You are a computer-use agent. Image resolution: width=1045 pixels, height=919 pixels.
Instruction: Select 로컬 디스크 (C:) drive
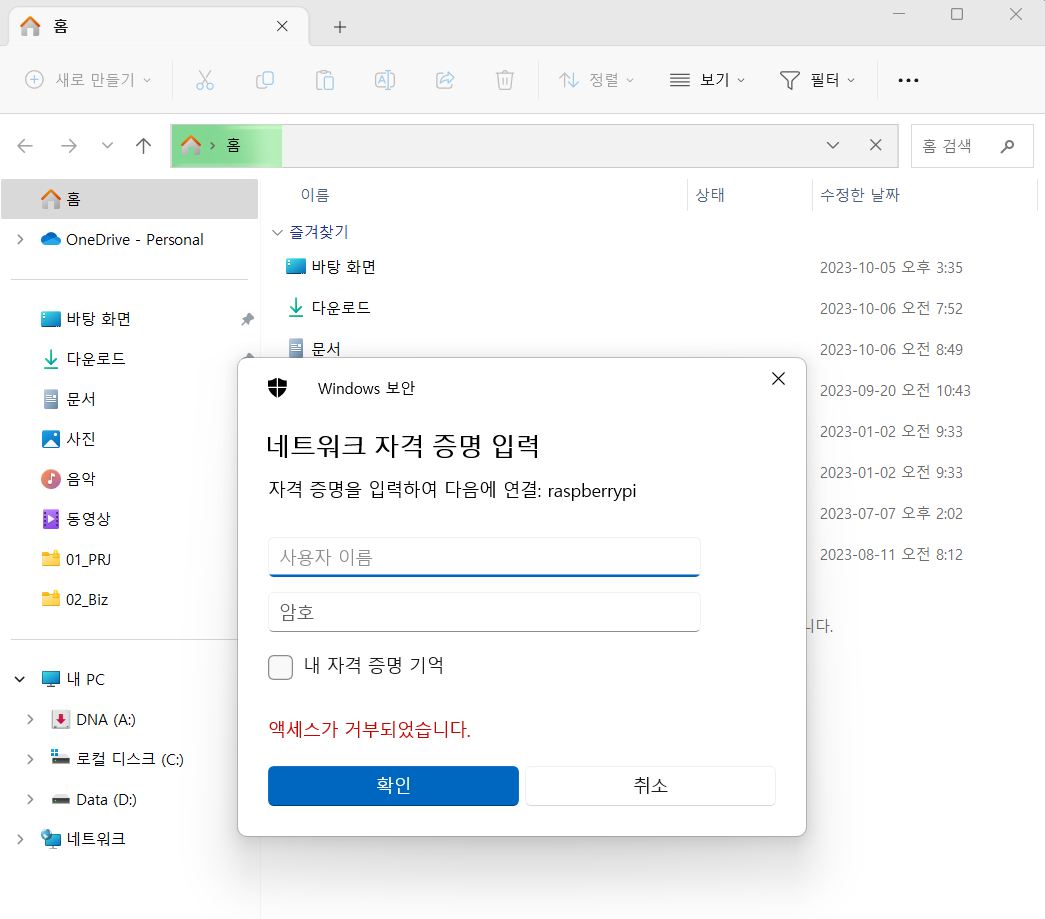pos(129,759)
